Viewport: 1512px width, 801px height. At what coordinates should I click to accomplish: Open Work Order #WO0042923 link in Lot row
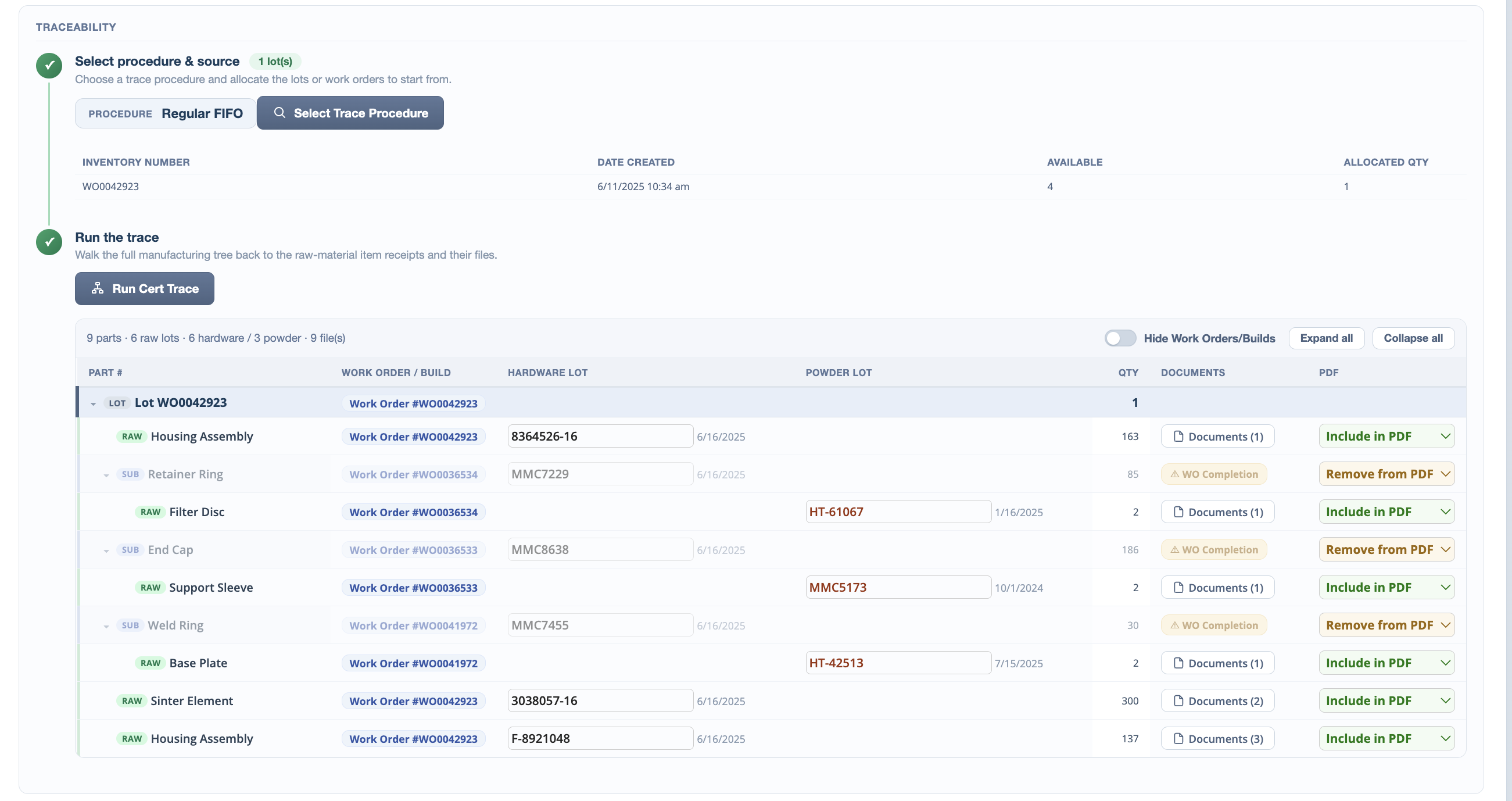point(413,403)
